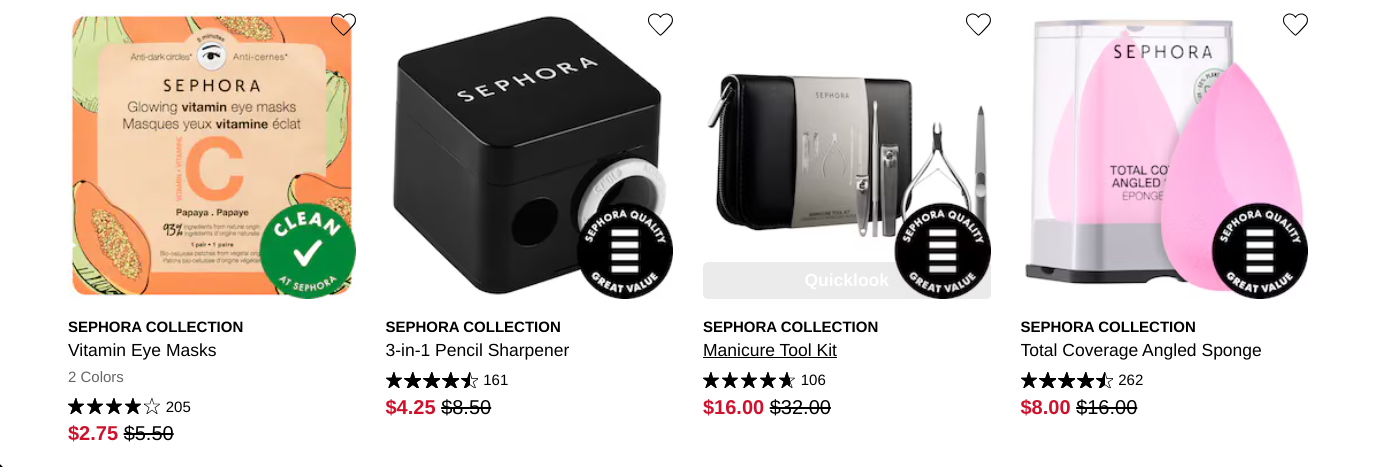The height and width of the screenshot is (467, 1381).
Task: Open the Vitamin Eye Masks product title
Action: 142,351
